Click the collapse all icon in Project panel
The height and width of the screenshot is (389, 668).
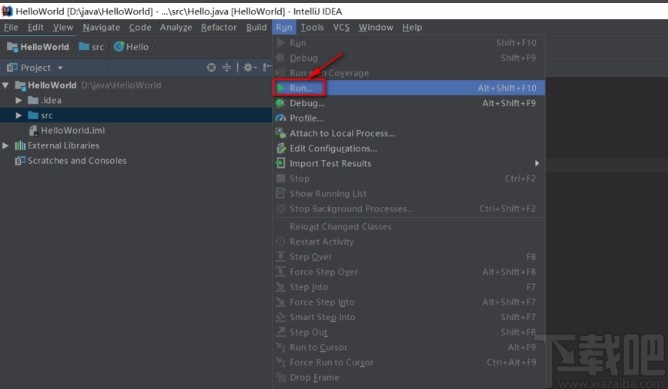coord(227,67)
